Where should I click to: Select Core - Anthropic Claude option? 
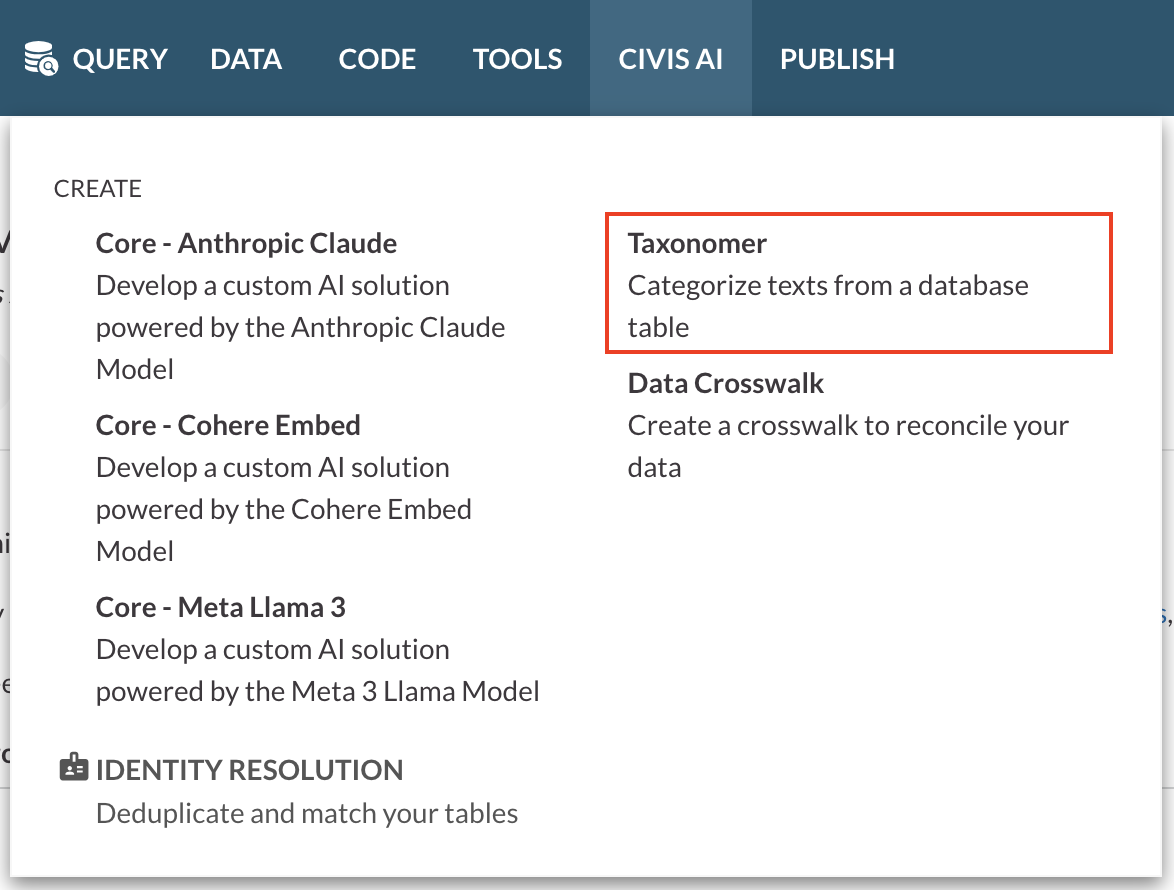coord(246,243)
